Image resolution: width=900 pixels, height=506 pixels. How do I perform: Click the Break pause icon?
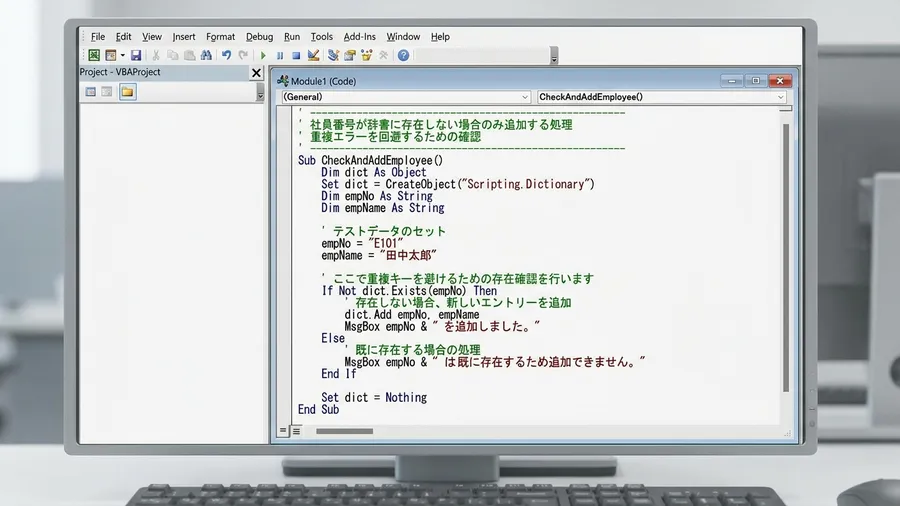[280, 56]
